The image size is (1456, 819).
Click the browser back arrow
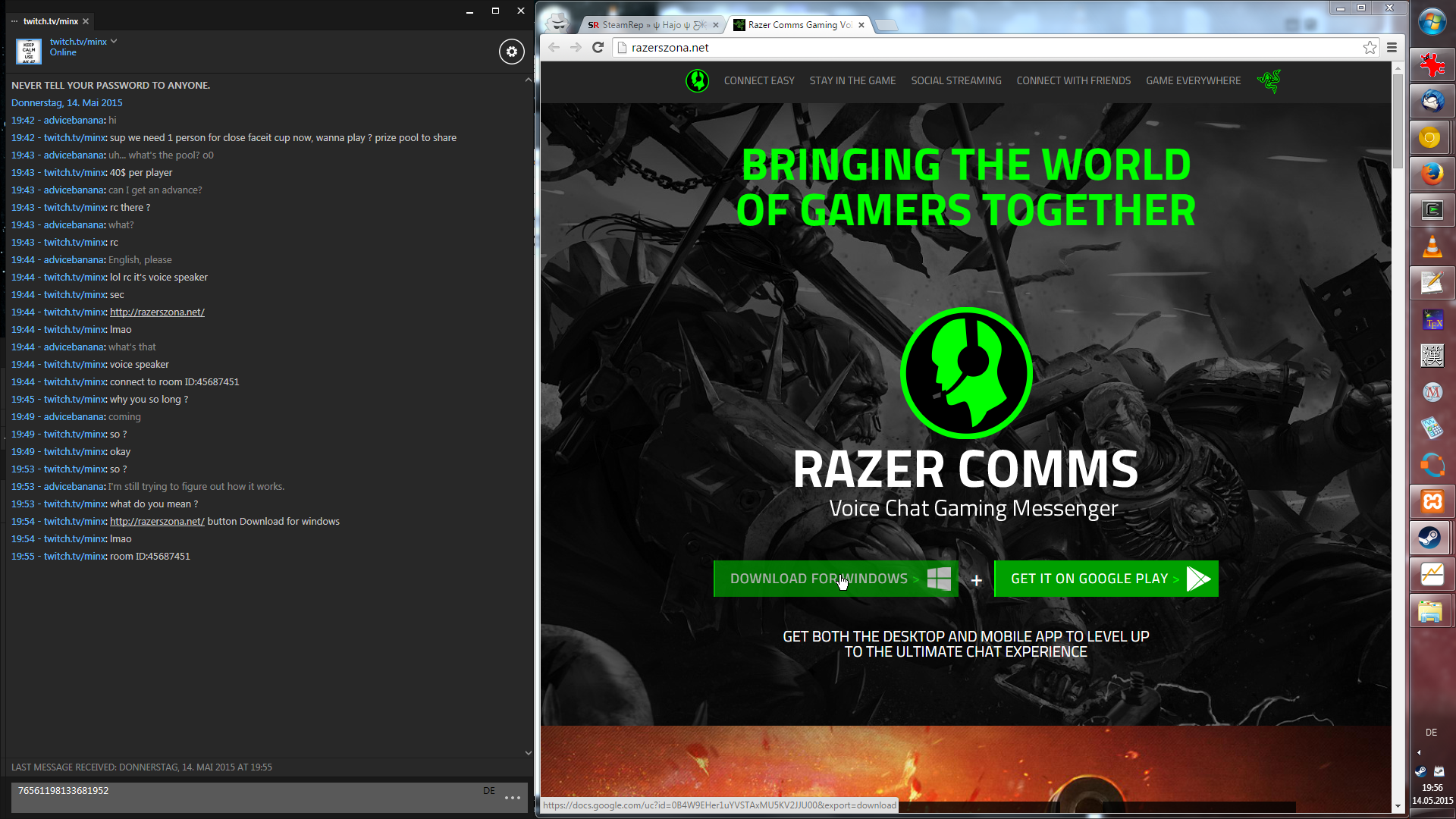click(x=554, y=48)
